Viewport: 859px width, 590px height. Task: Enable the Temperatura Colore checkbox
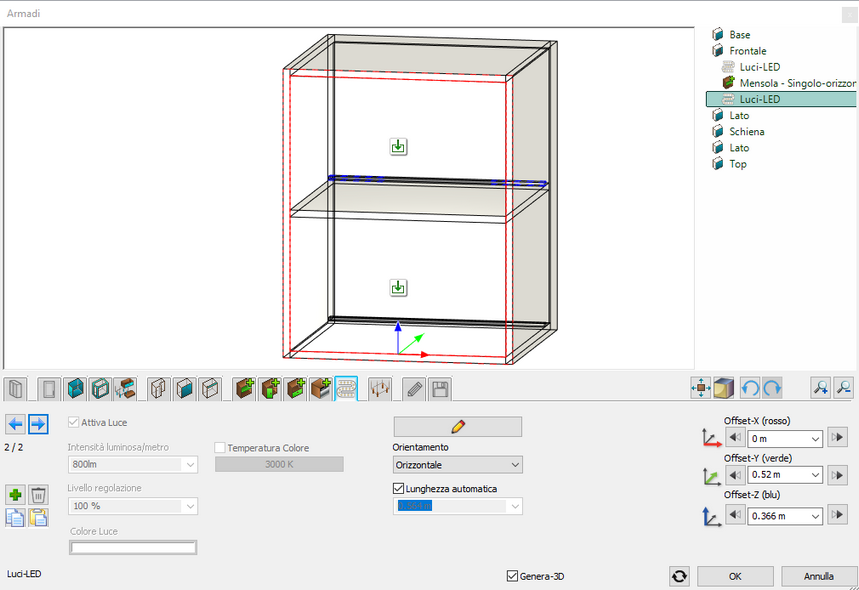coord(220,448)
